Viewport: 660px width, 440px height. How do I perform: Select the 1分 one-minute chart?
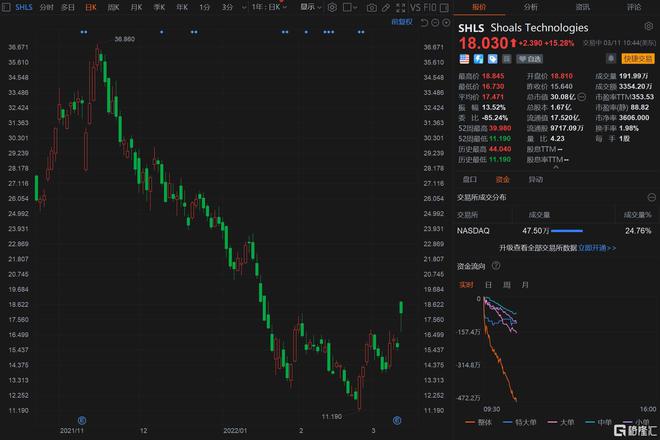(204, 7)
